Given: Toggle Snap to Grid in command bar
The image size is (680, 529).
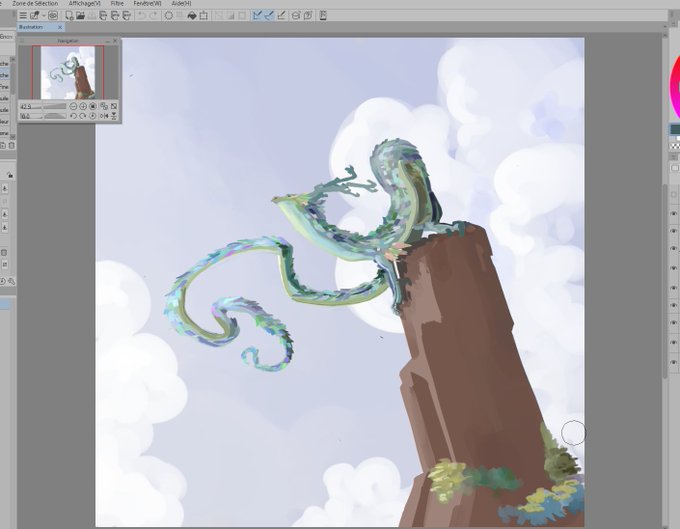Looking at the screenshot, I should point(281,16).
